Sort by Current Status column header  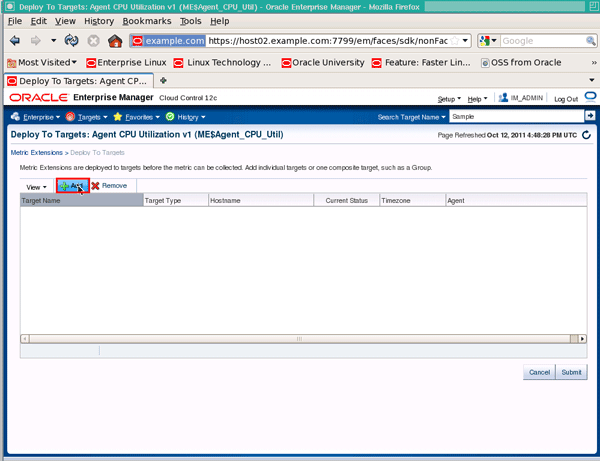point(347,200)
